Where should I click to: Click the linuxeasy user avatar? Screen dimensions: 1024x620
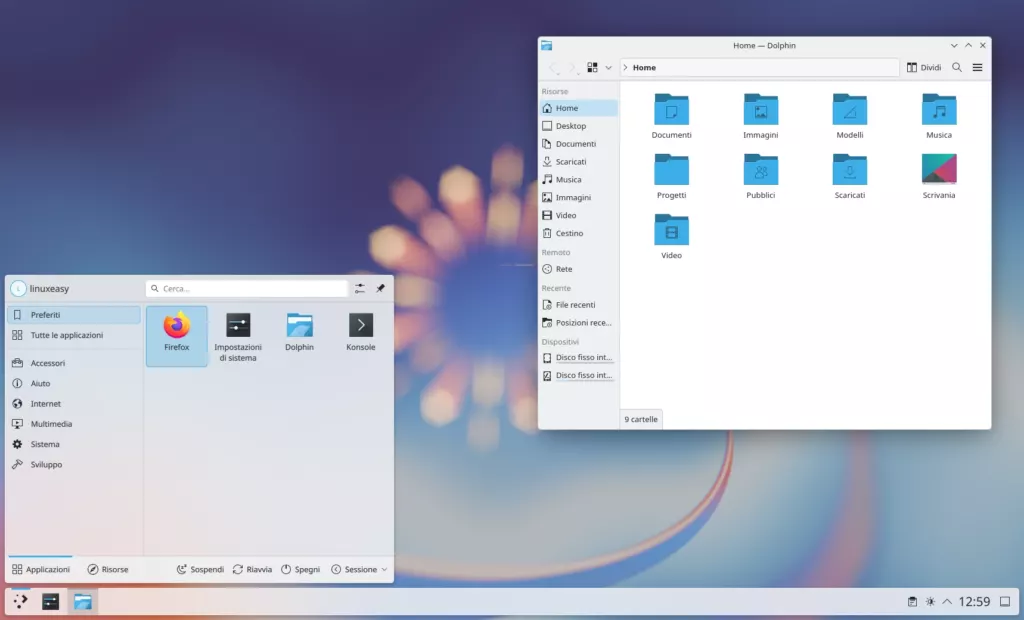click(x=18, y=288)
